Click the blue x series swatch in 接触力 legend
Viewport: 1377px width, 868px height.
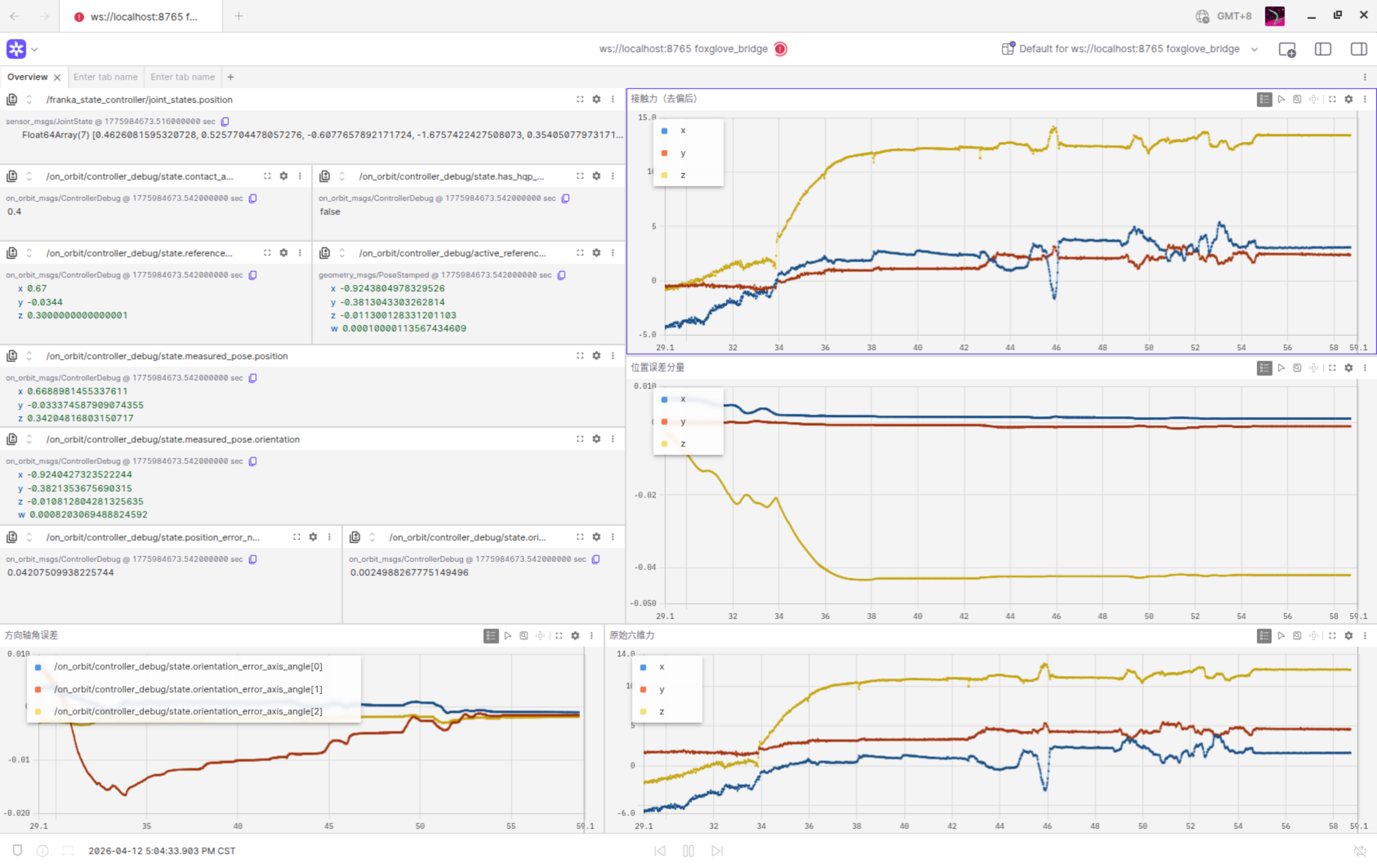coord(664,131)
